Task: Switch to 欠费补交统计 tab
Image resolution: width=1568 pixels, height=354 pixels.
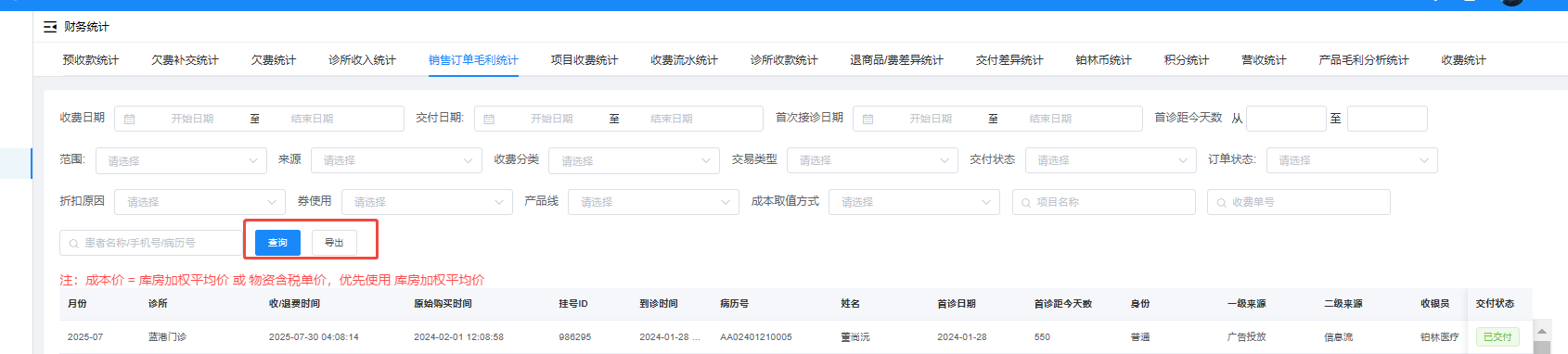Action: coord(186,60)
